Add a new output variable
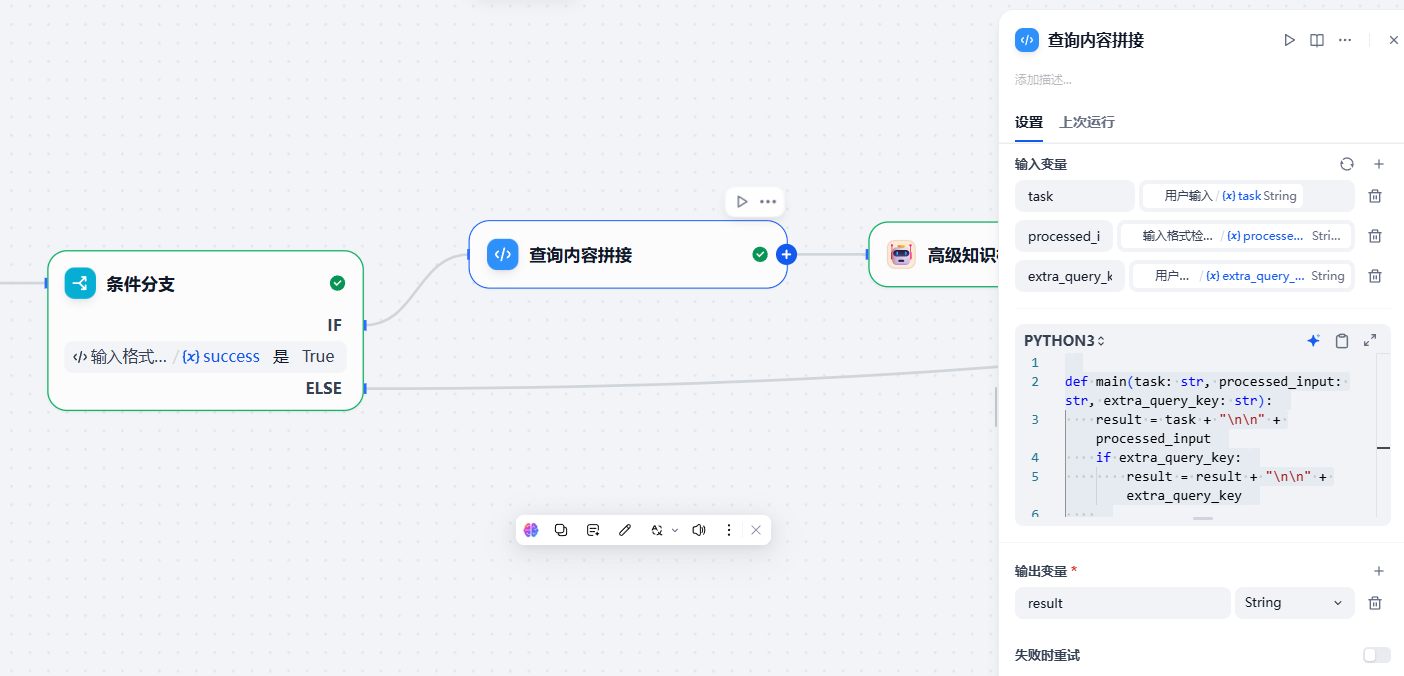The height and width of the screenshot is (676, 1404). click(x=1378, y=571)
